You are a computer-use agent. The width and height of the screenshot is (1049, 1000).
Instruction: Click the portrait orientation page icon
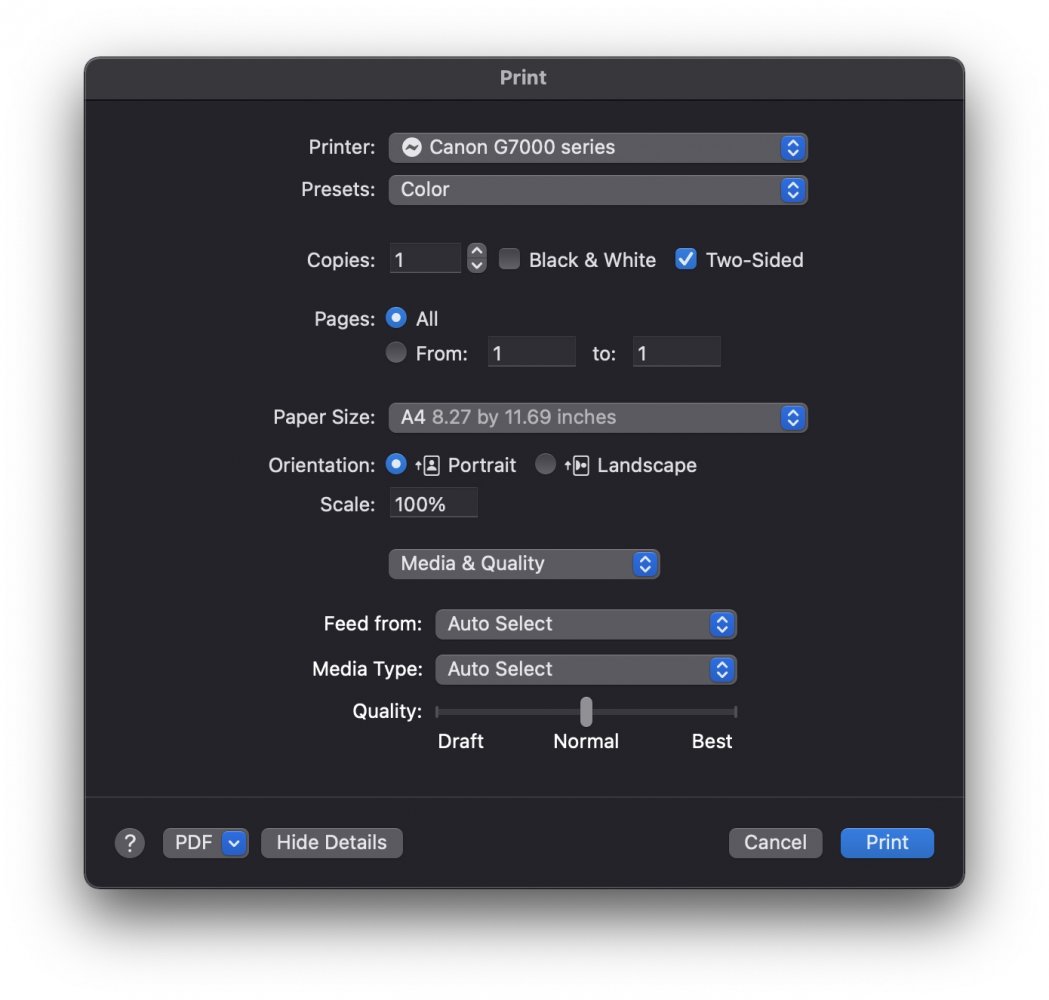[x=428, y=465]
